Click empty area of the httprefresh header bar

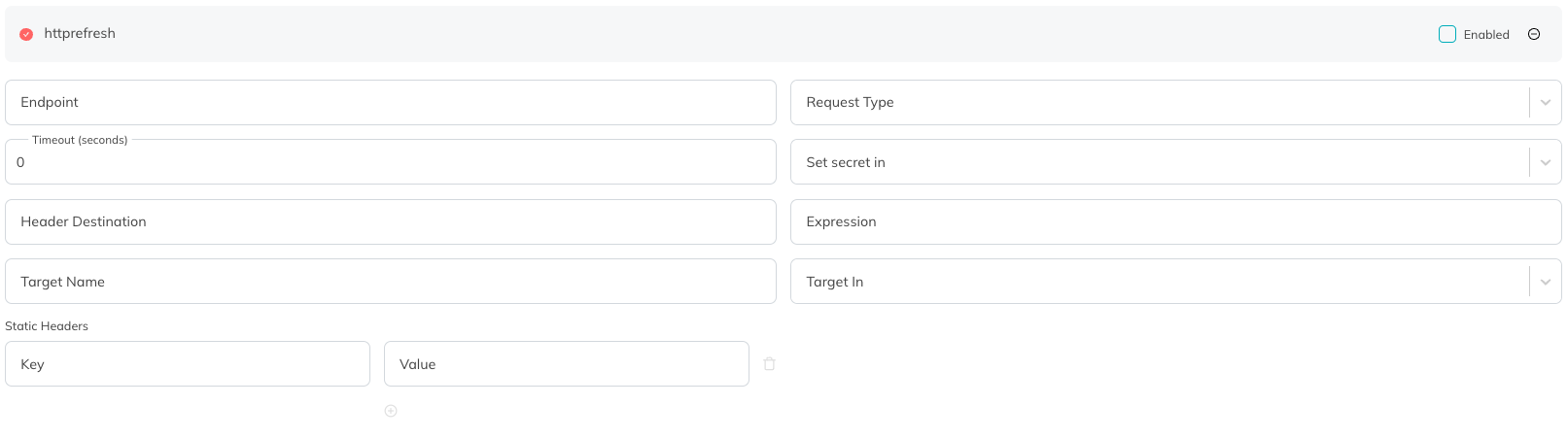[778, 34]
